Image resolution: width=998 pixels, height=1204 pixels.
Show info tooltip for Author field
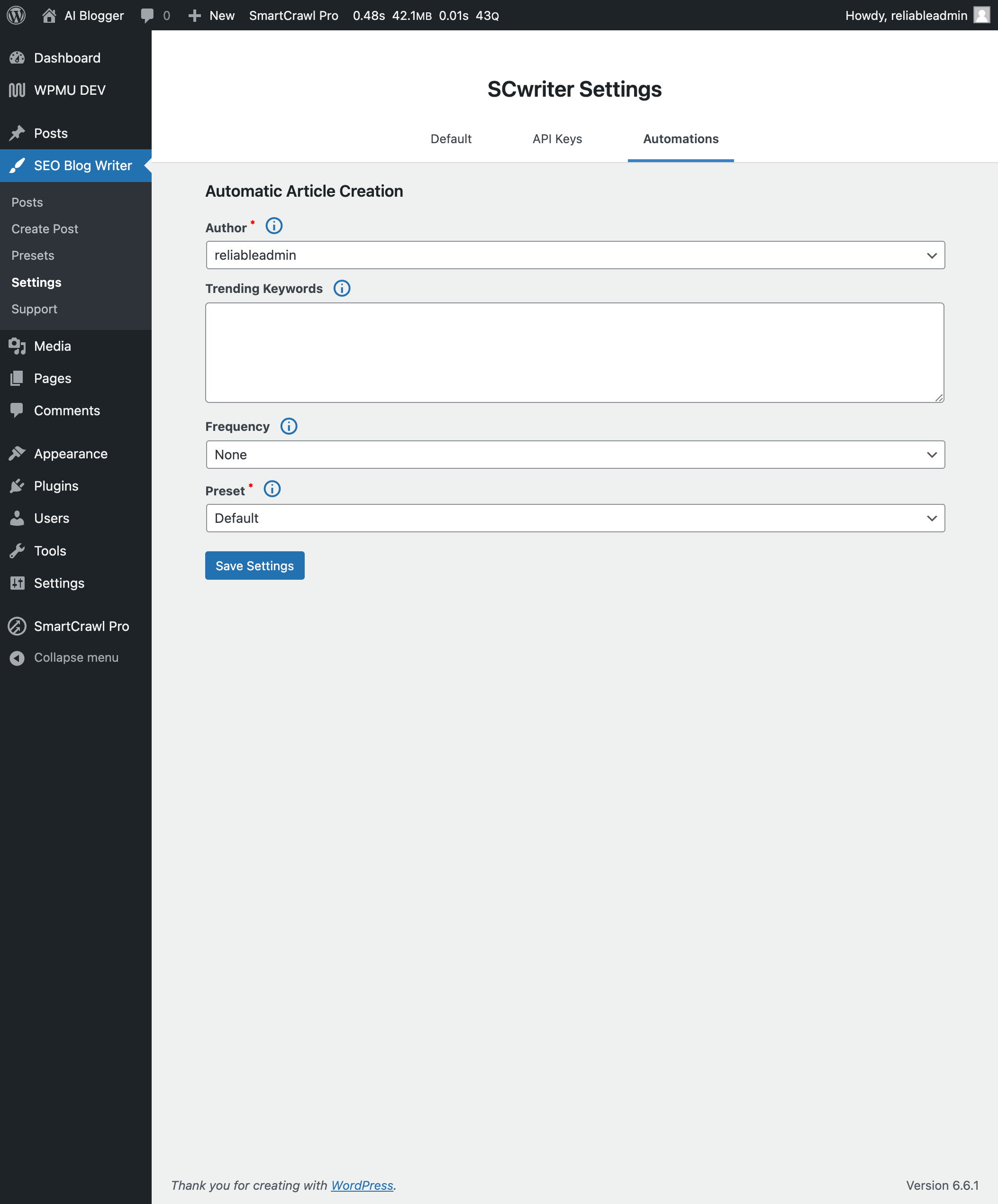coord(274,226)
